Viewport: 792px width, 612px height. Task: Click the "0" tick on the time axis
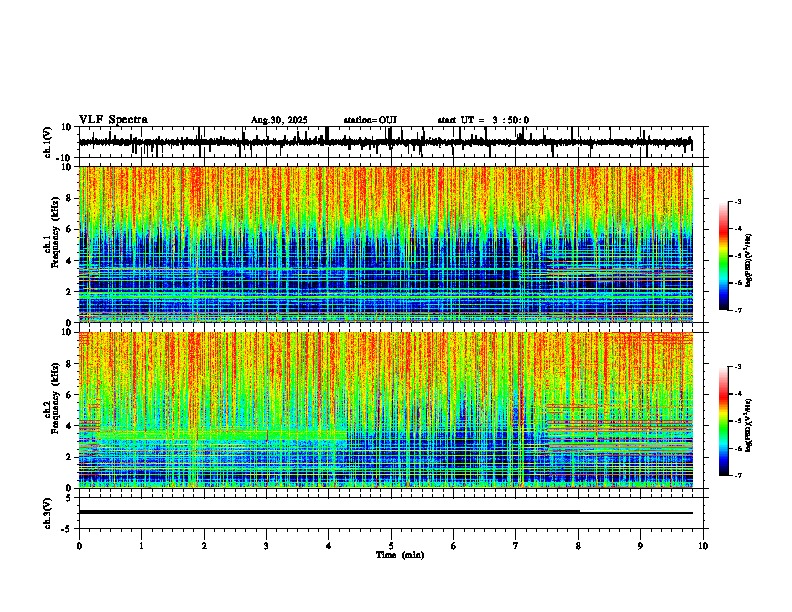point(79,546)
